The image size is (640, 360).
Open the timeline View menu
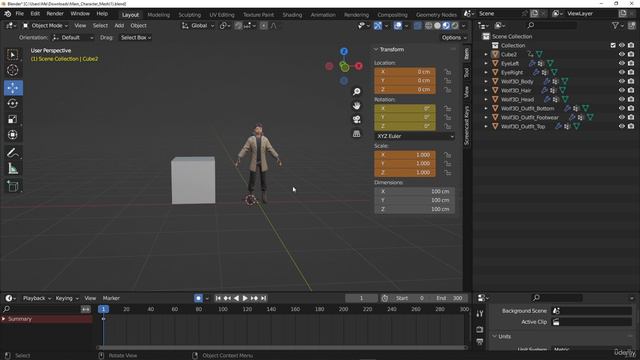click(90, 298)
